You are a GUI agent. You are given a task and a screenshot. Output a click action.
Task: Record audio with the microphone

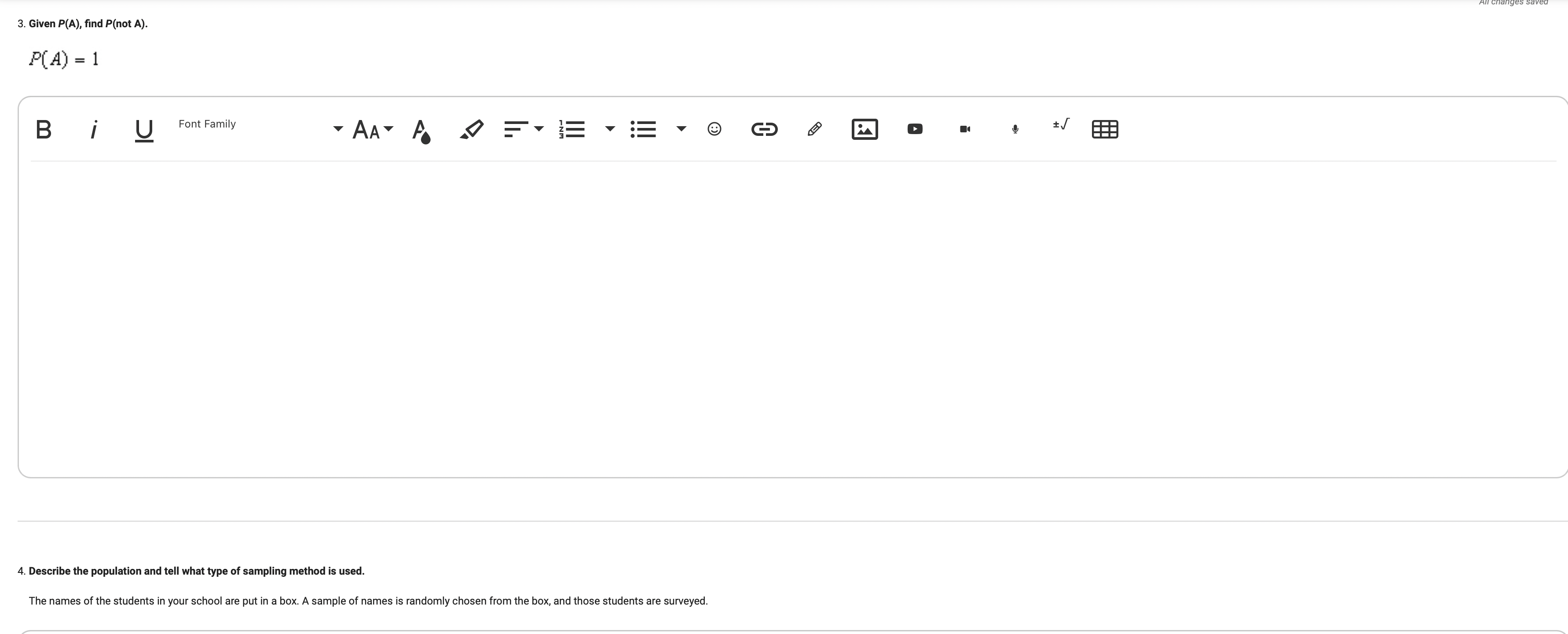pyautogui.click(x=1014, y=128)
